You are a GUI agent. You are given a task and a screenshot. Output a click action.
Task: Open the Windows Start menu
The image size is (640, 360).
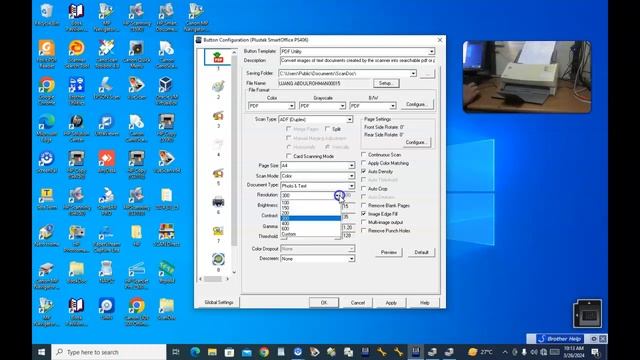click(42, 352)
